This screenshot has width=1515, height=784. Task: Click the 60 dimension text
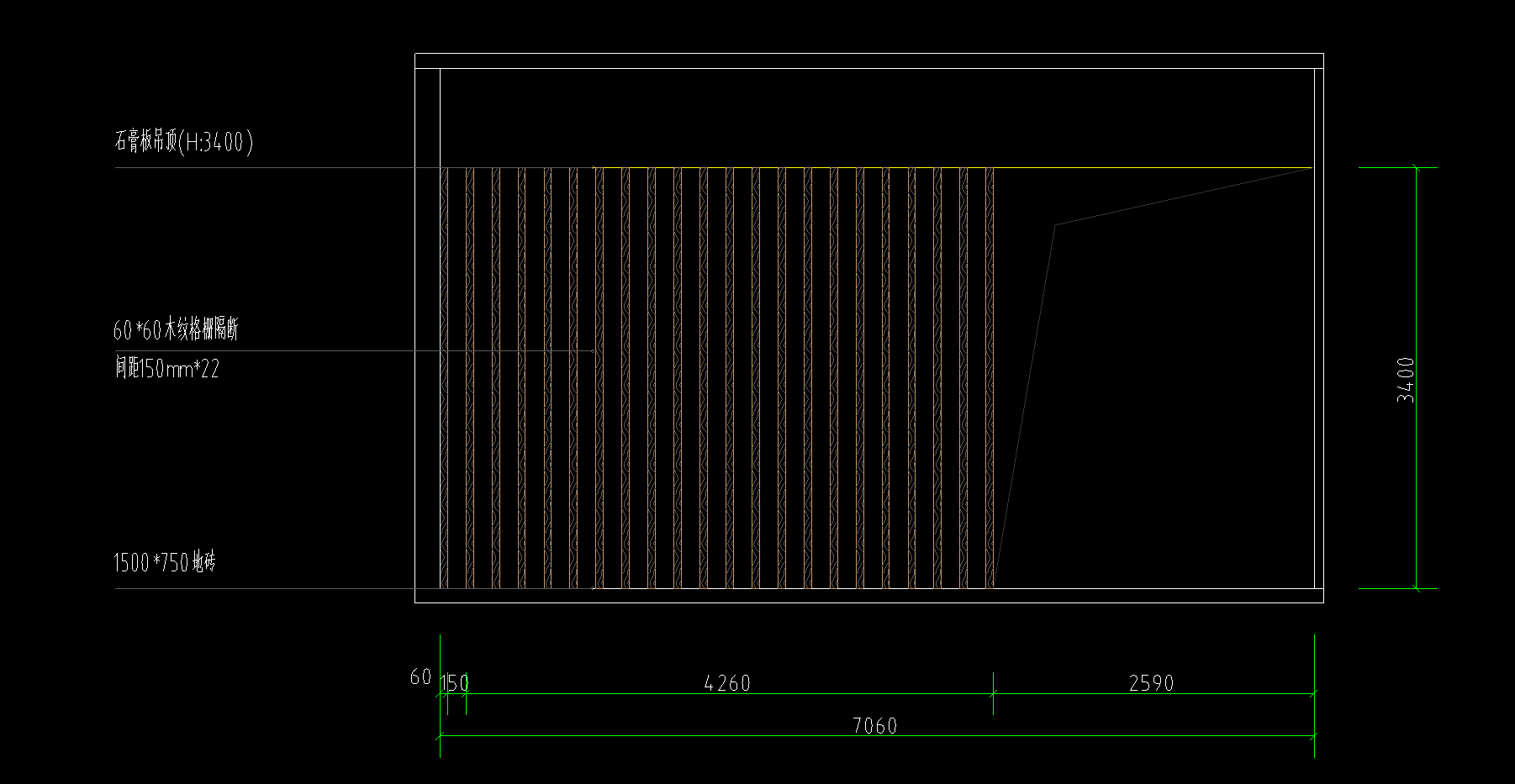point(420,676)
